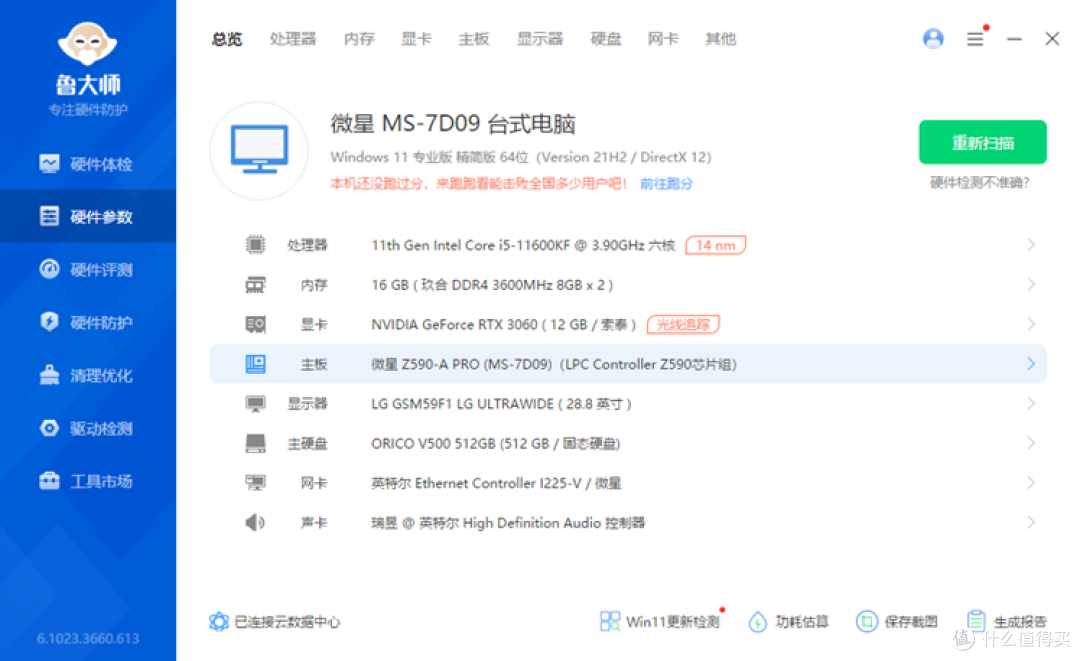Click the memory module icon
The image size is (1080, 661).
[x=256, y=284]
